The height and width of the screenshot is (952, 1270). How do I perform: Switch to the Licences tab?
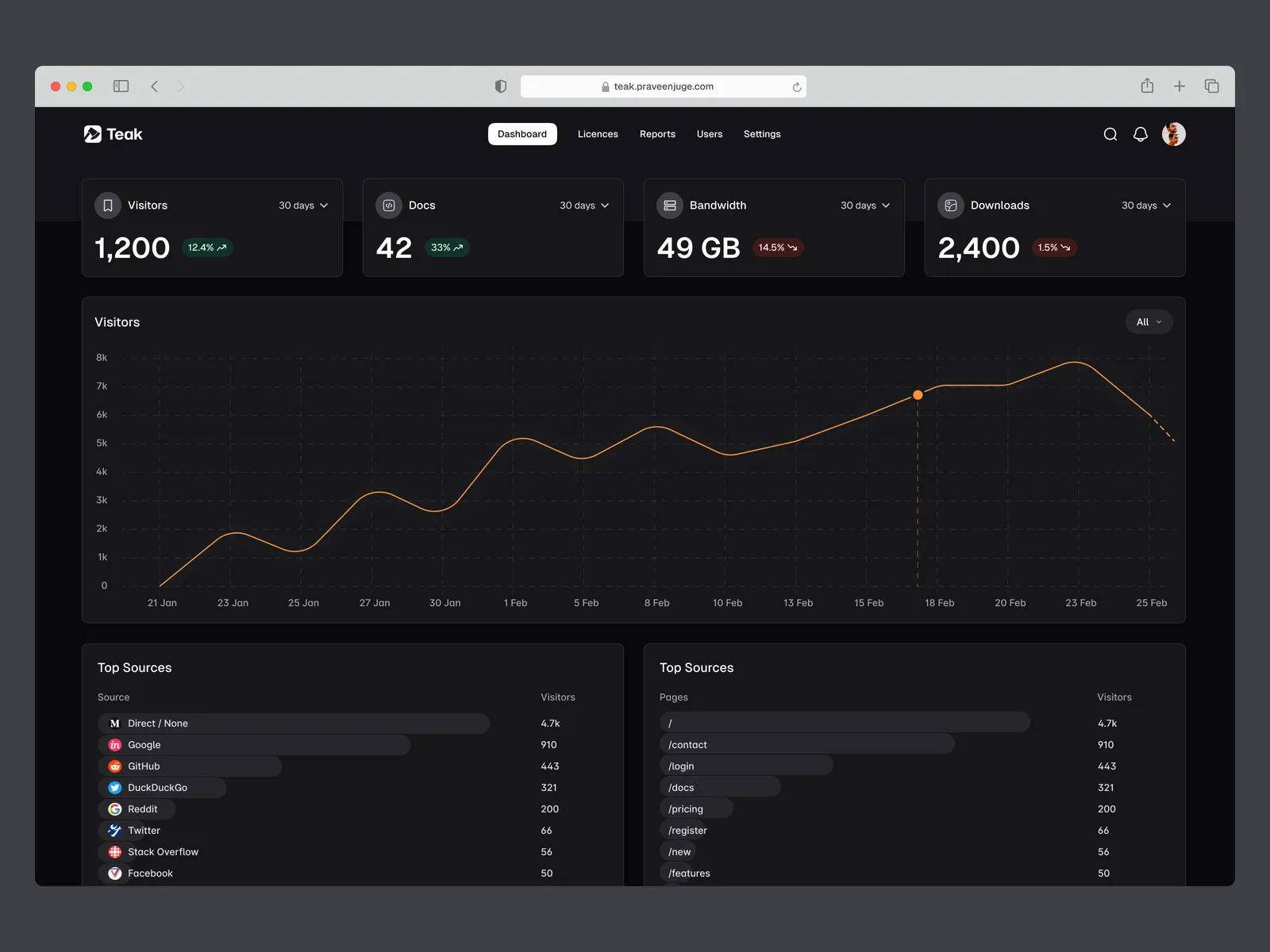coord(598,134)
